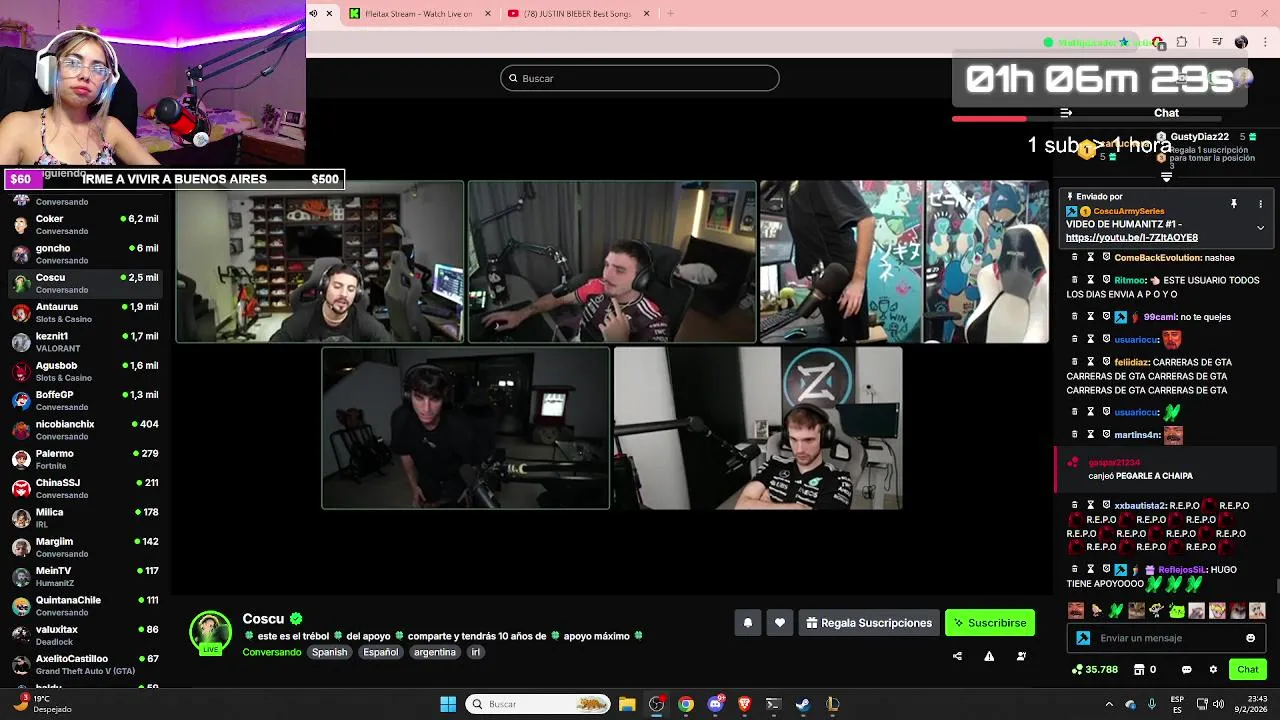
Task: Open Discord from the taskbar
Action: 715,704
